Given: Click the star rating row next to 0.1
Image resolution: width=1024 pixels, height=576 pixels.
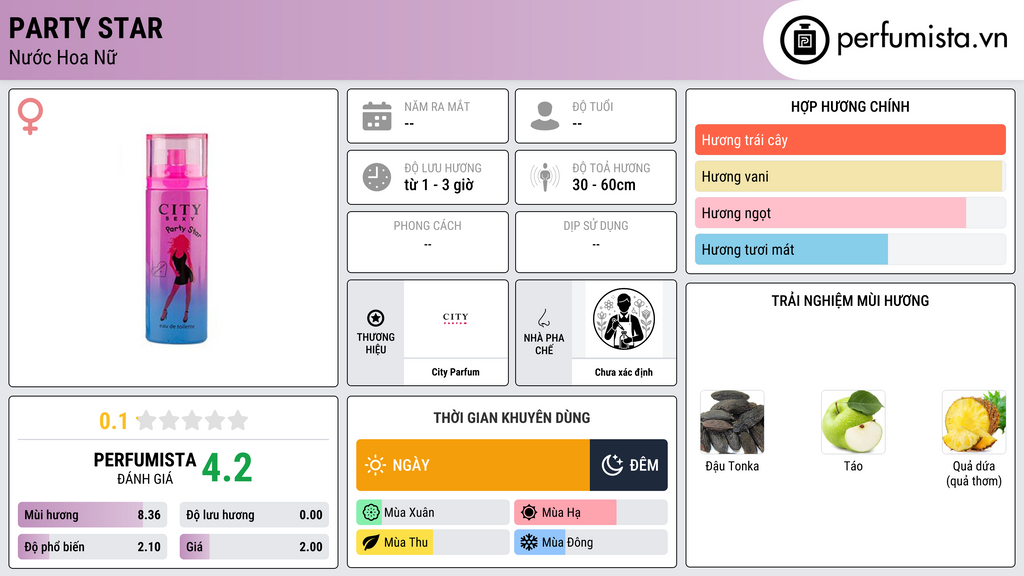Looking at the screenshot, I should coord(192,420).
